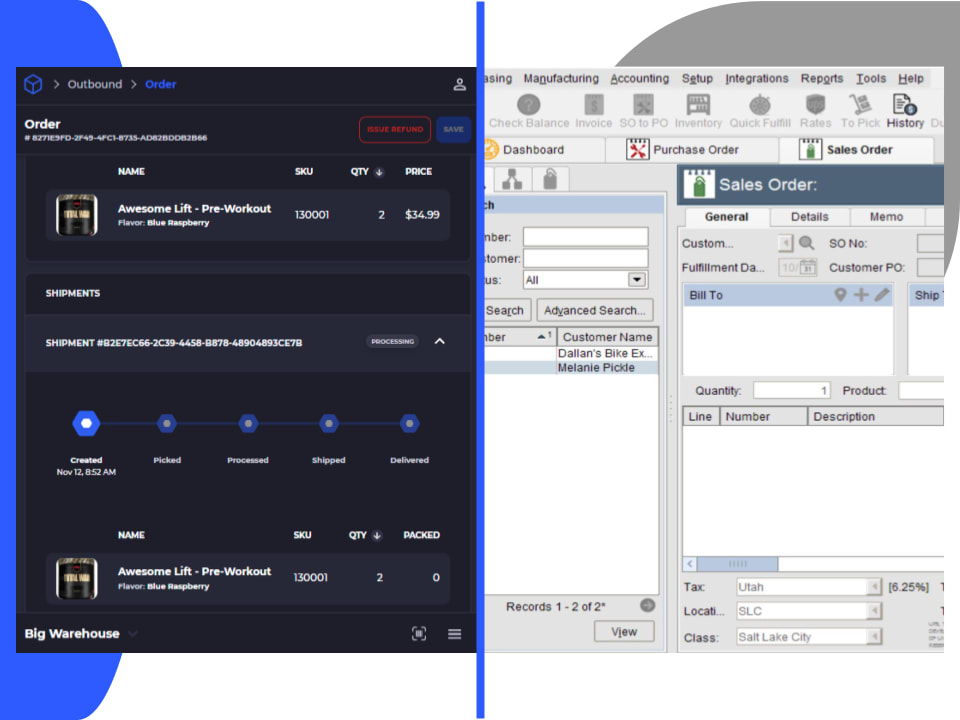Open the History toolbar icon

point(904,105)
